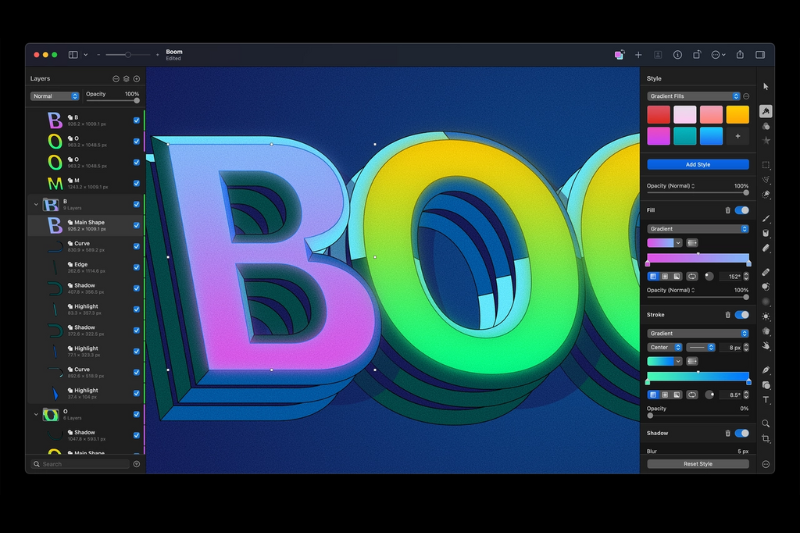Select the active Style tool
Screen dimensions: 800x533
pos(765,111)
